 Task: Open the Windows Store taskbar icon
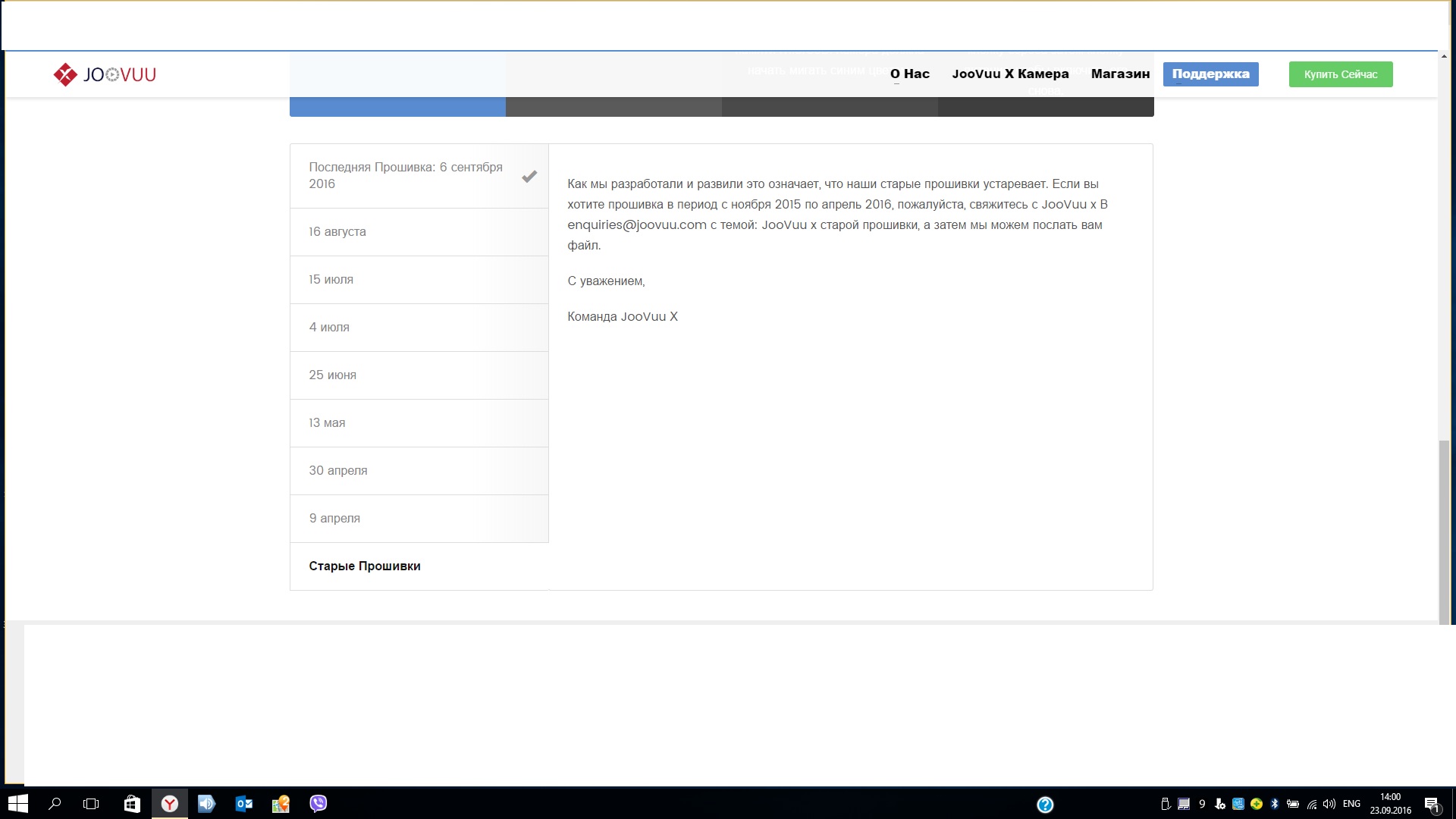point(132,804)
